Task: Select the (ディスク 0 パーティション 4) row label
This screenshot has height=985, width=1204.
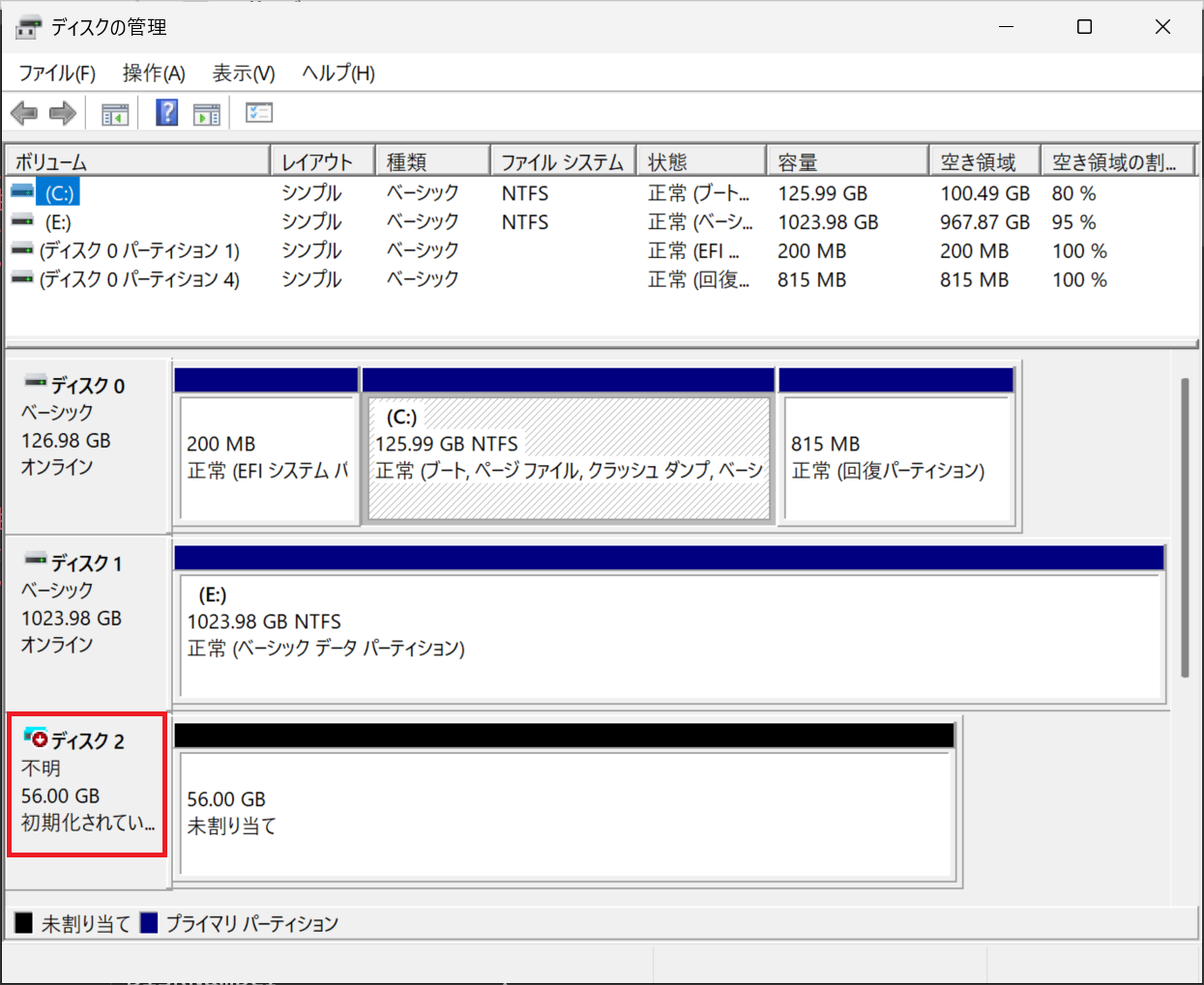Action: pos(139,280)
